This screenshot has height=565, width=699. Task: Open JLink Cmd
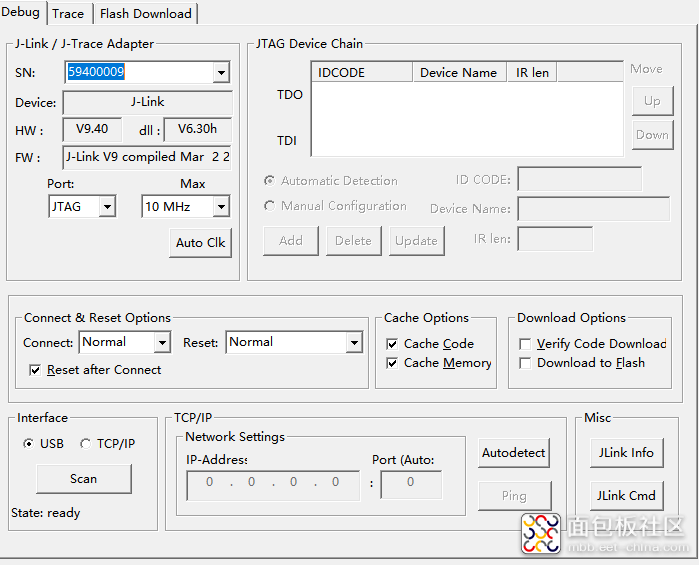pos(626,496)
